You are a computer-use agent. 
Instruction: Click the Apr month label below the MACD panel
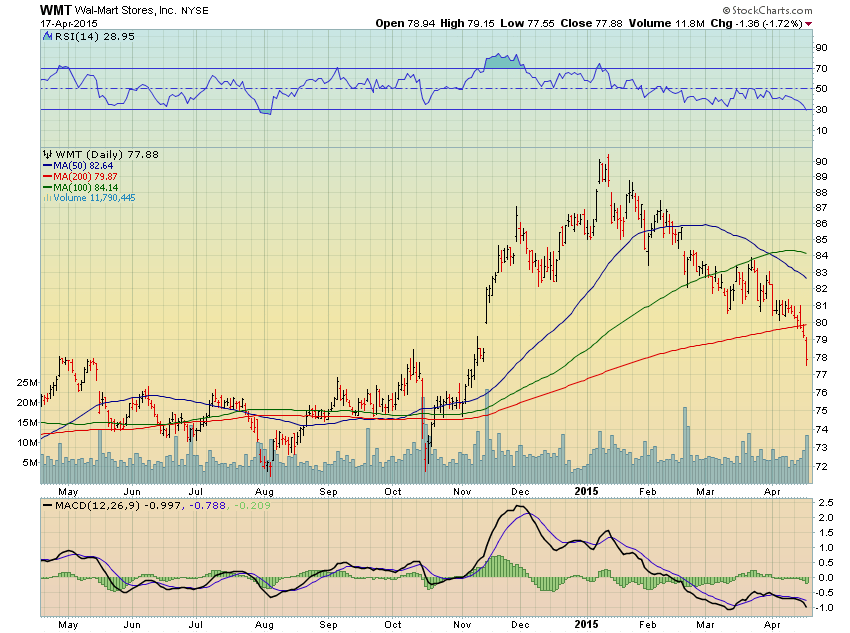click(x=772, y=625)
